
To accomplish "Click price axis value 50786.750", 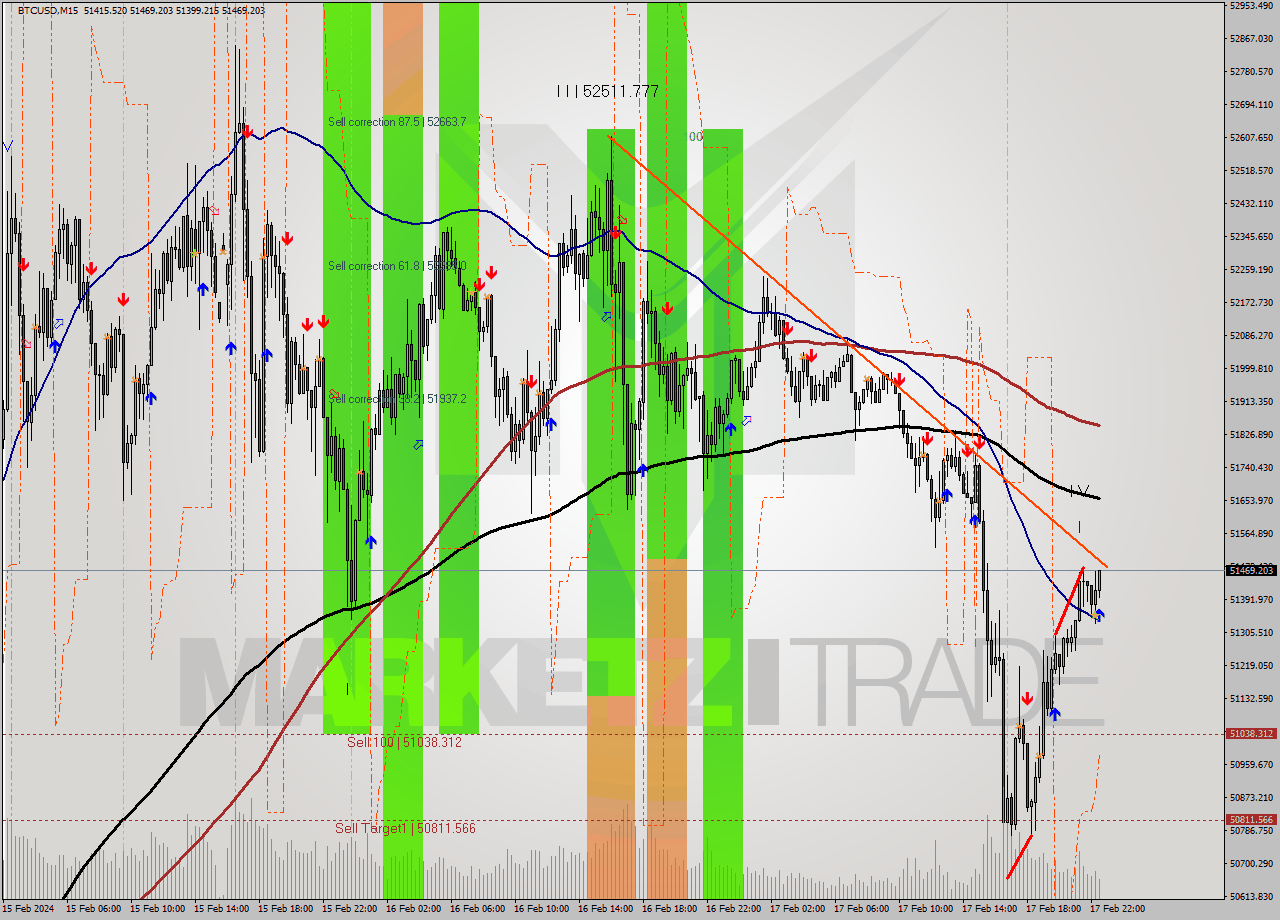I will (x=1252, y=831).
